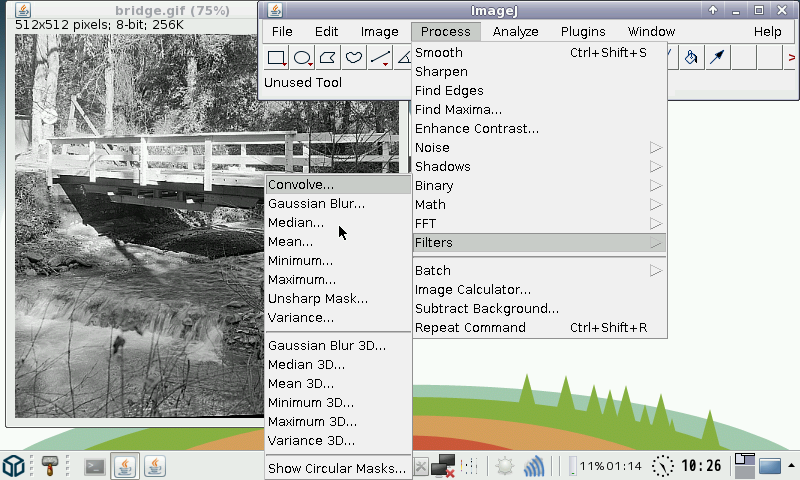
Task: Expand the Shadows submenu
Action: pos(539,167)
